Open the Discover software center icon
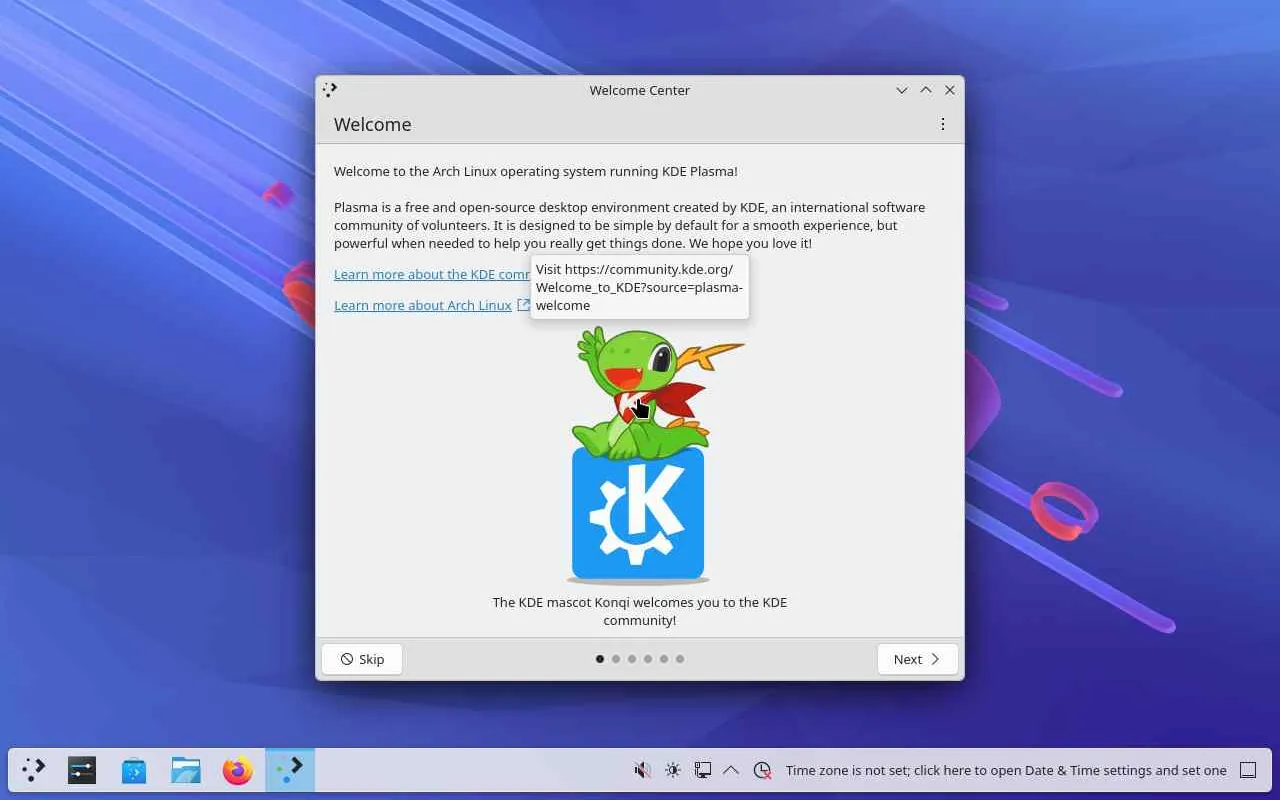 [x=134, y=770]
